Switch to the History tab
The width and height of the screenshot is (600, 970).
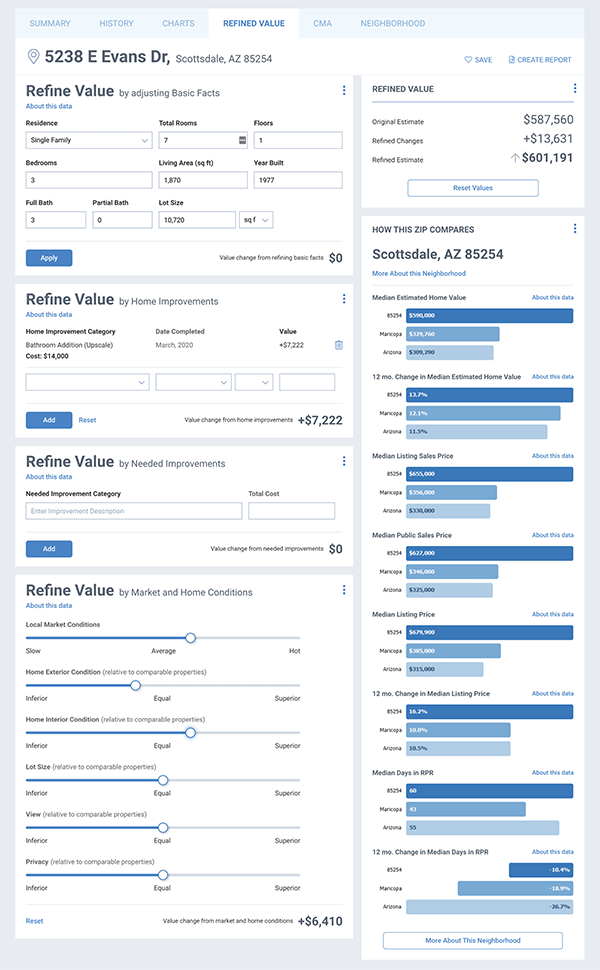116,24
